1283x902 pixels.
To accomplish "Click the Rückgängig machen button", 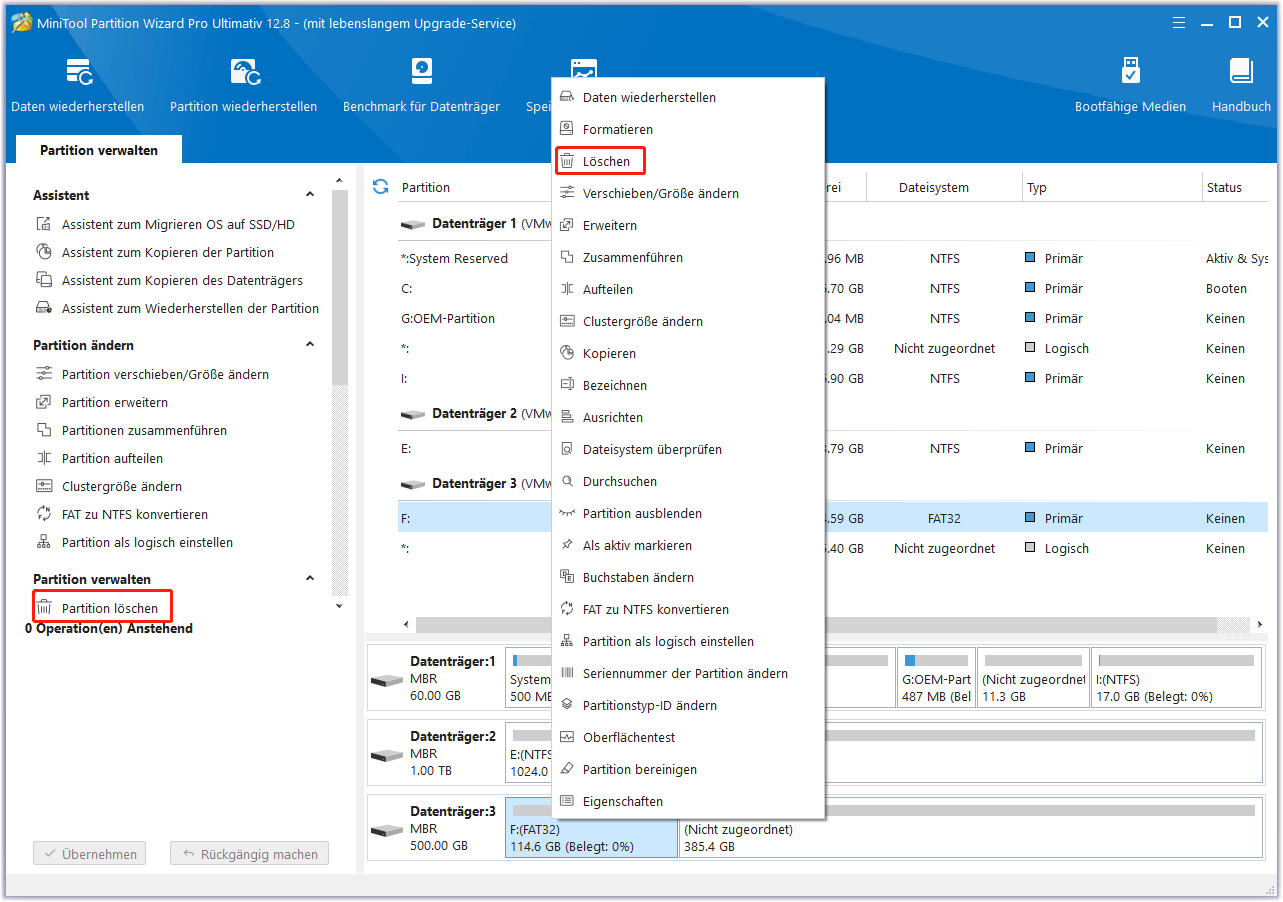I will [x=249, y=855].
